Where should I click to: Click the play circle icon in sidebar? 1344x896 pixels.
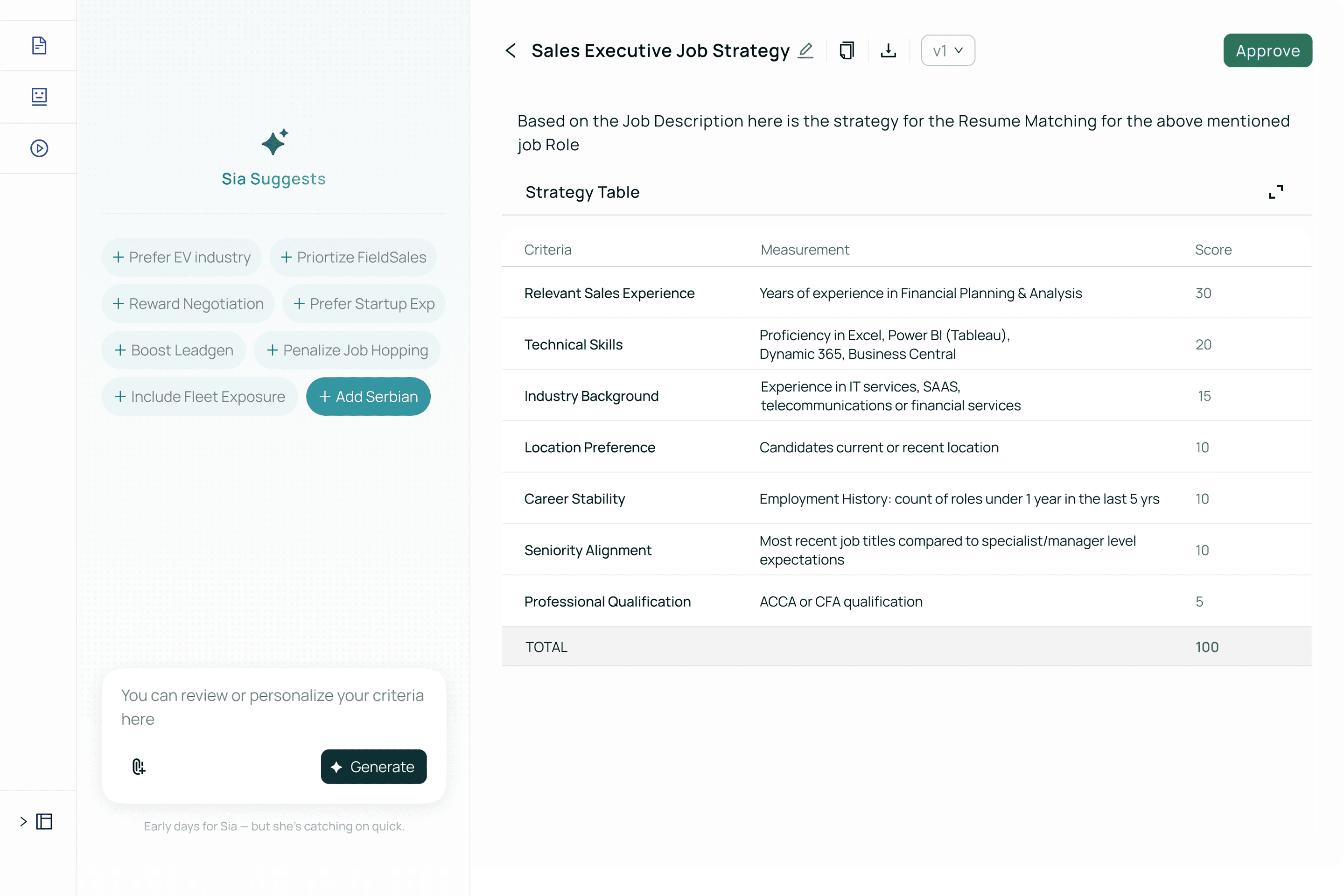point(39,148)
